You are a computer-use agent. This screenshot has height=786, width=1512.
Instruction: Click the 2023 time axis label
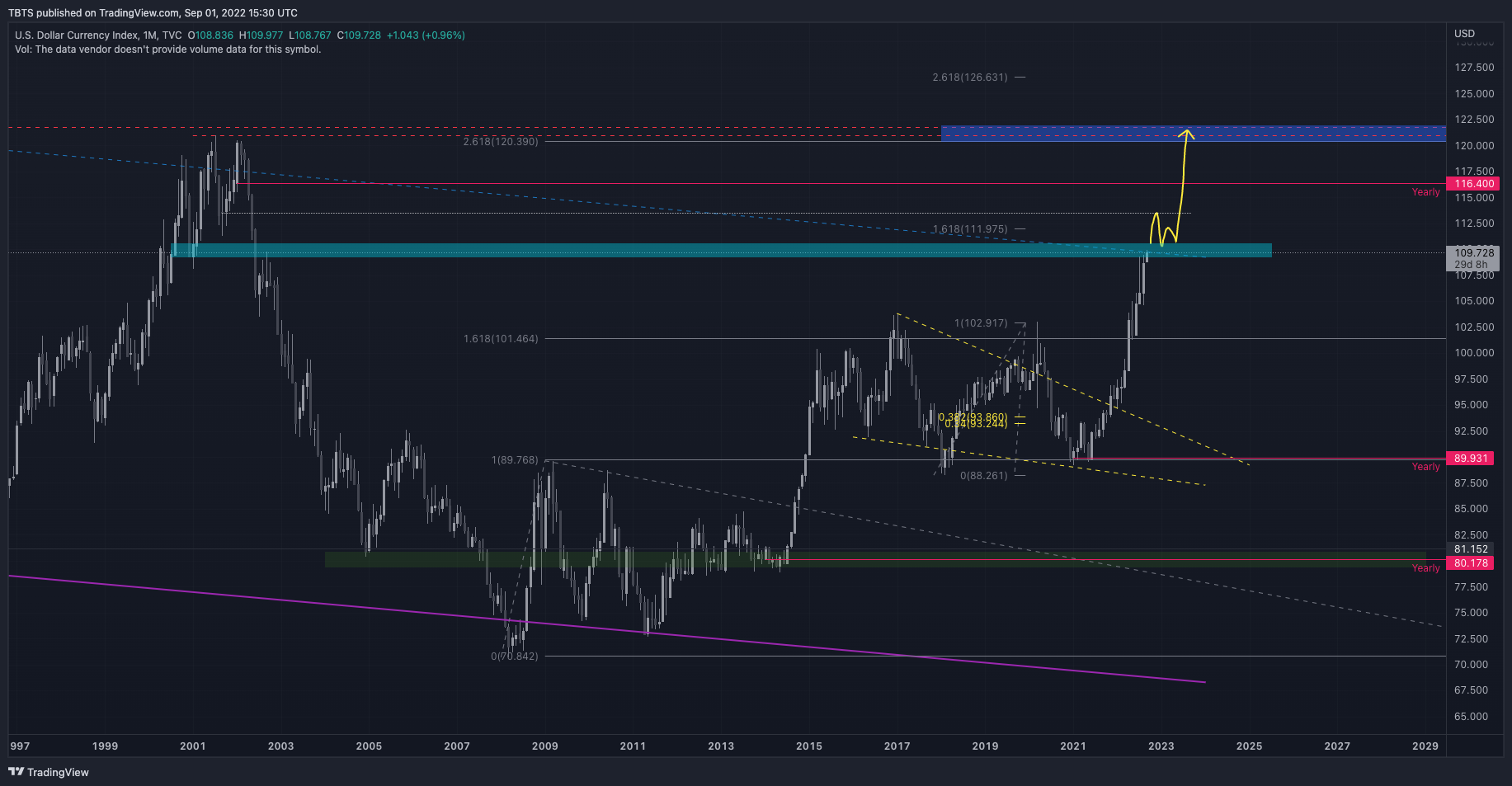pyautogui.click(x=1161, y=746)
